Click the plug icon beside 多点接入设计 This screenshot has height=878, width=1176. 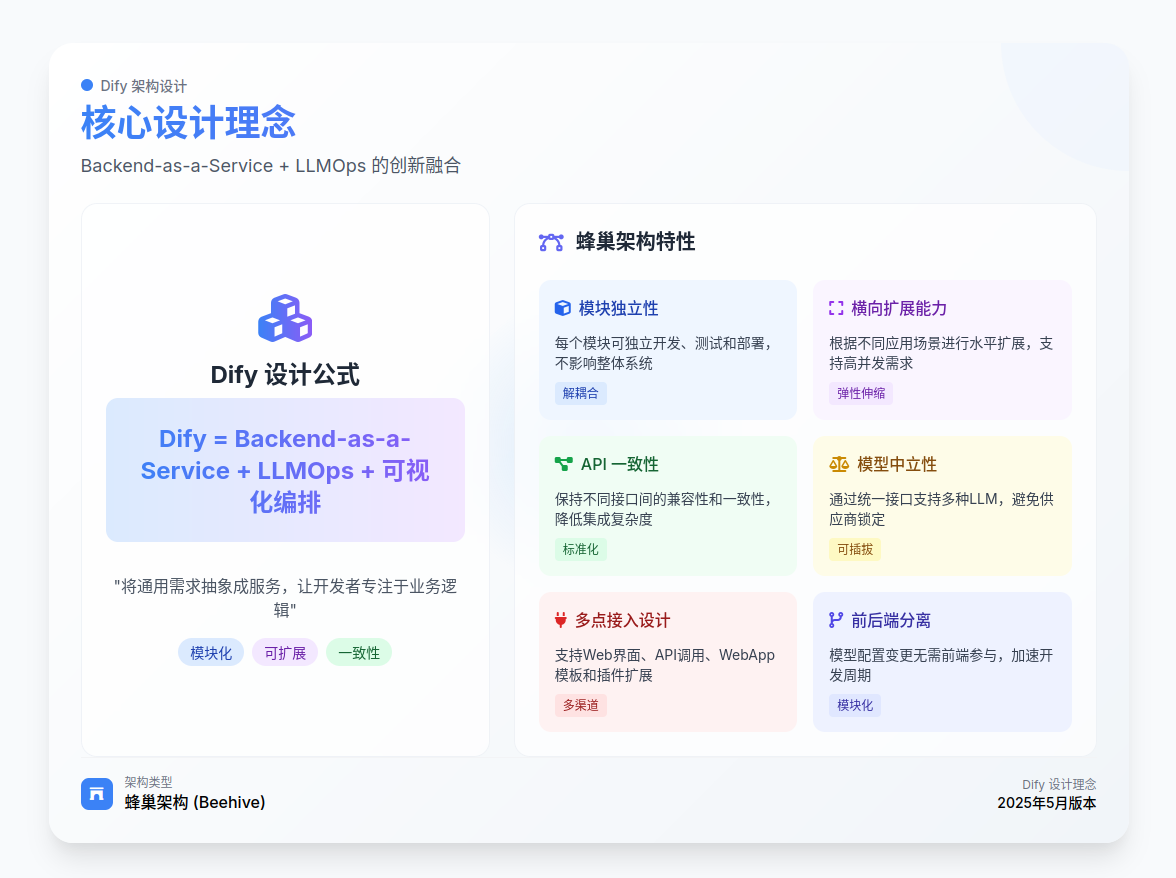(560, 620)
